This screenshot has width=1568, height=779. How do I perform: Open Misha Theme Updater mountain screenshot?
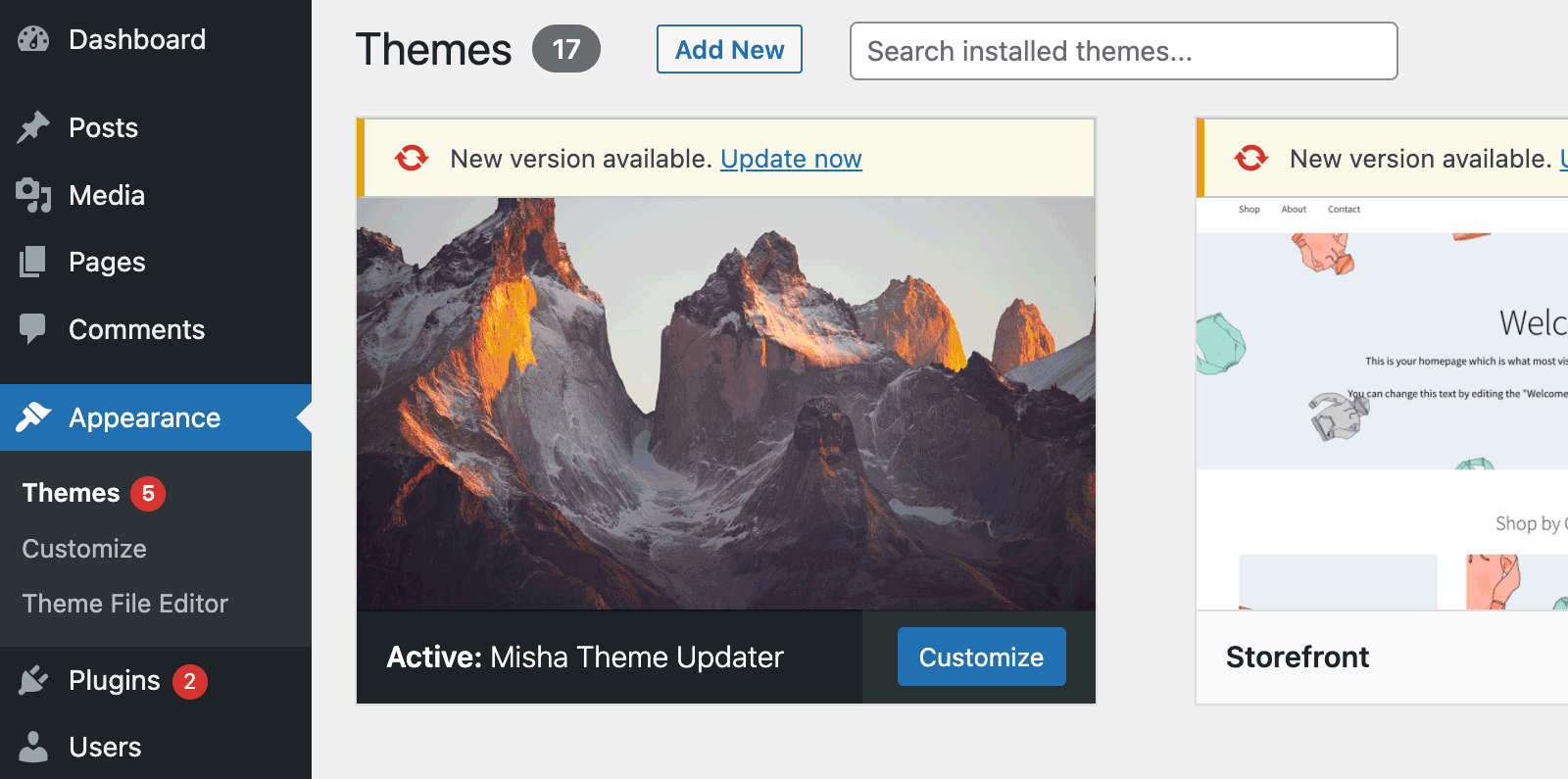[x=726, y=404]
